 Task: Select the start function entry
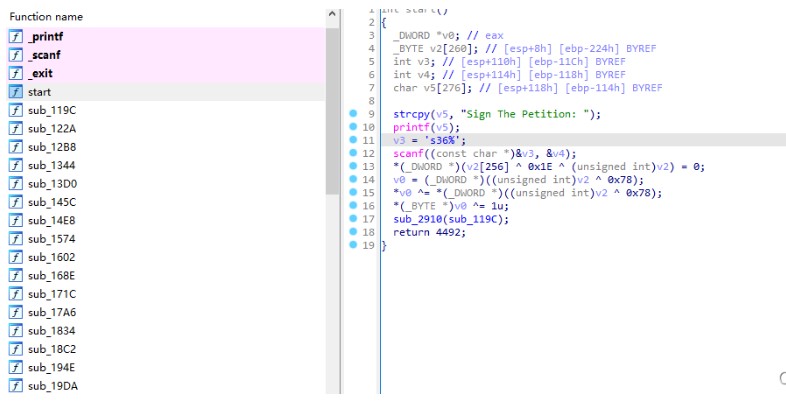coord(166,92)
